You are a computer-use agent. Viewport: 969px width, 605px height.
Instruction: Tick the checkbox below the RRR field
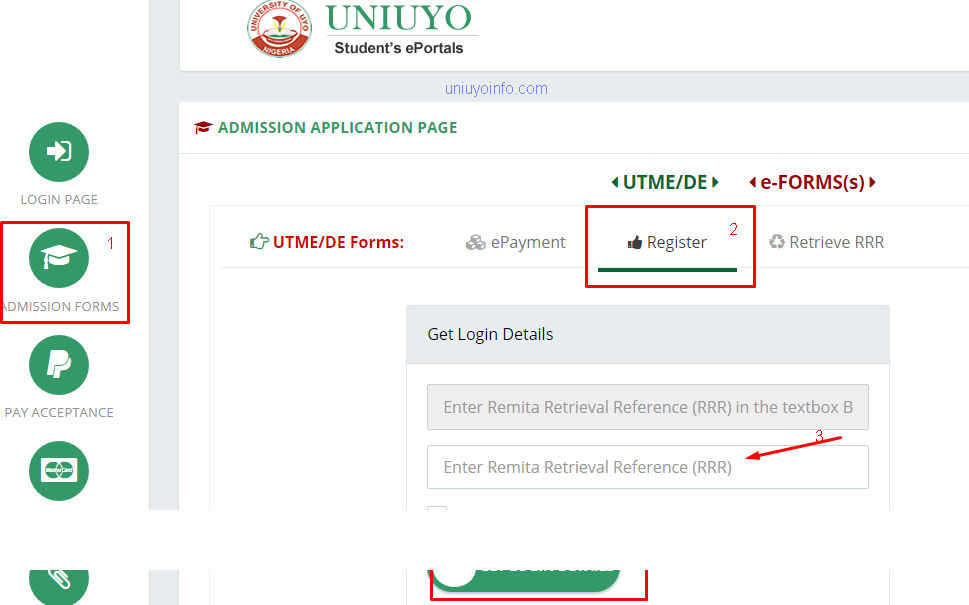(437, 509)
